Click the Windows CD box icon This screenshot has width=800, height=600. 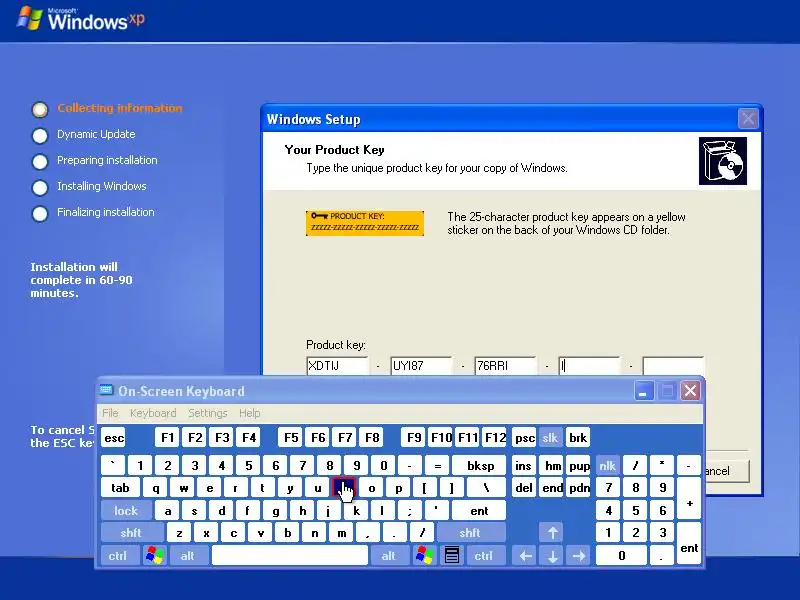722,161
